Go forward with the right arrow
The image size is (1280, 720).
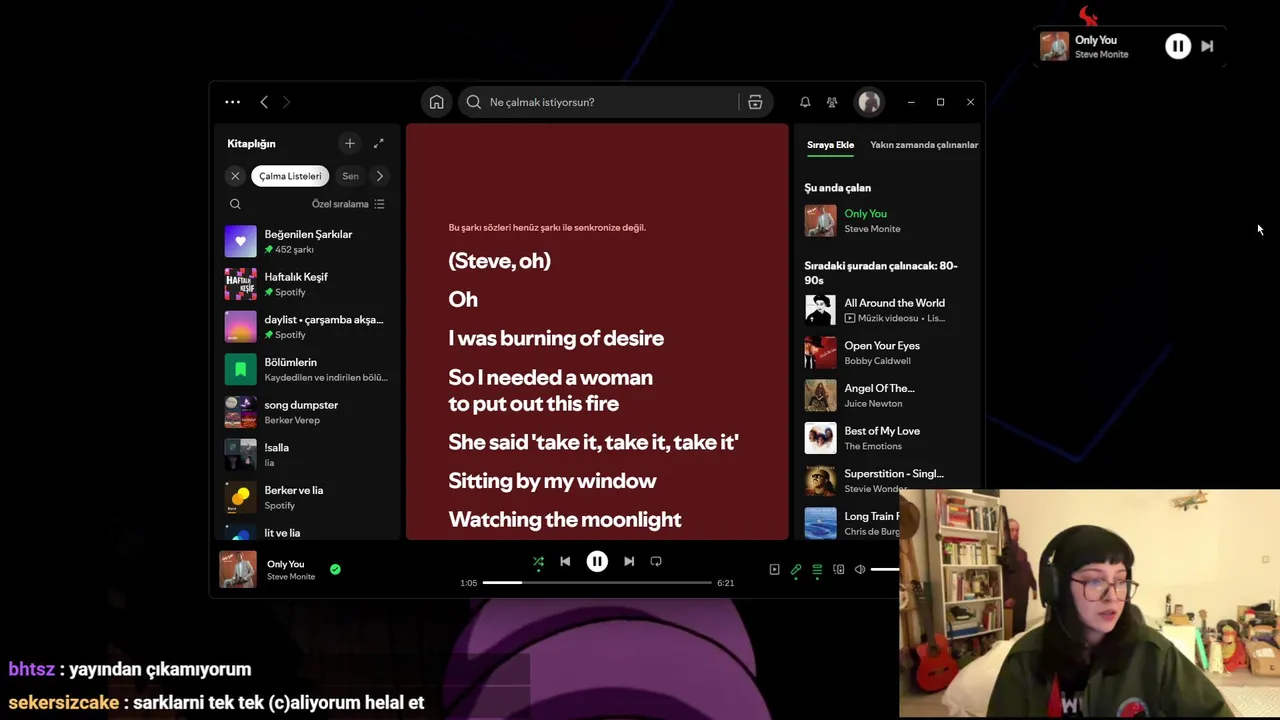point(286,102)
